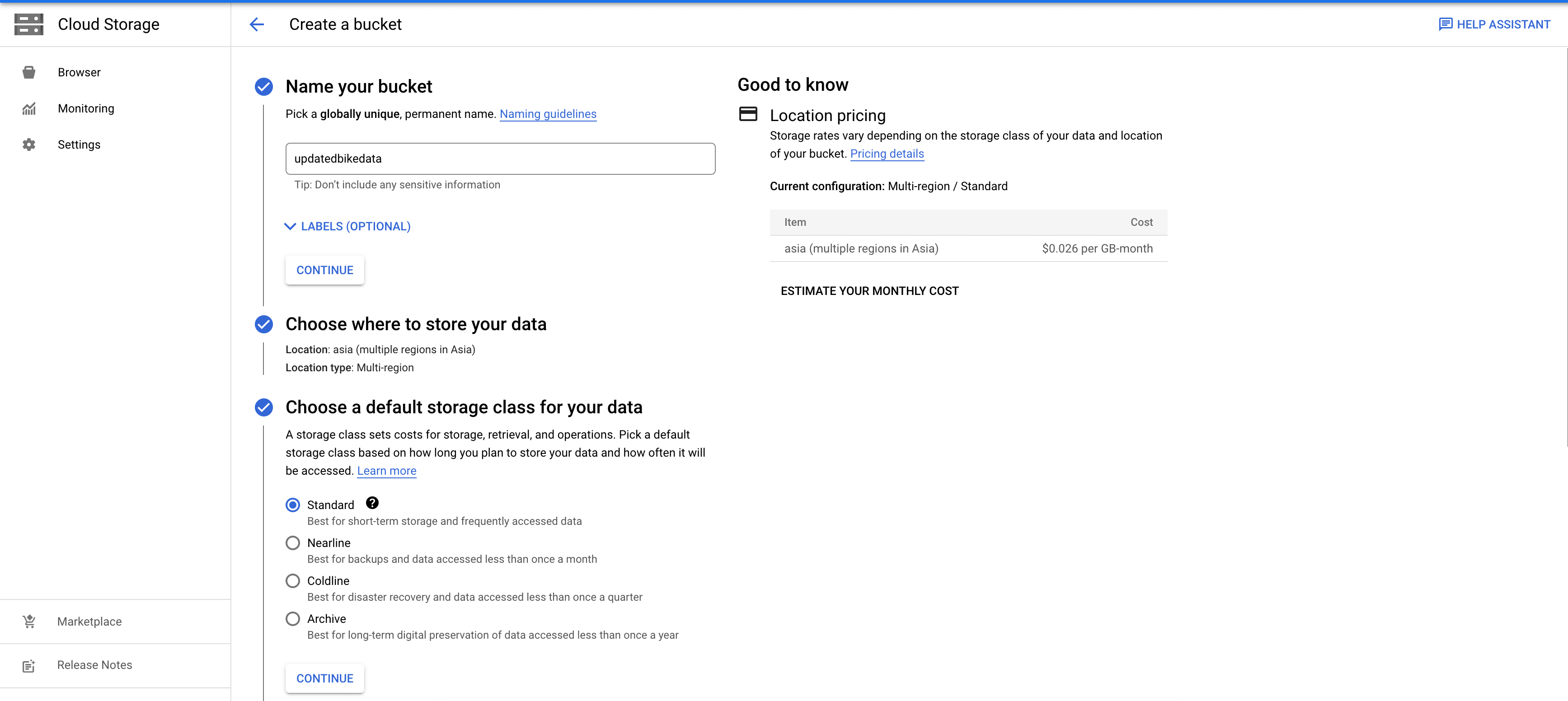Click the Settings gear icon
The image size is (1568, 701).
[x=28, y=145]
